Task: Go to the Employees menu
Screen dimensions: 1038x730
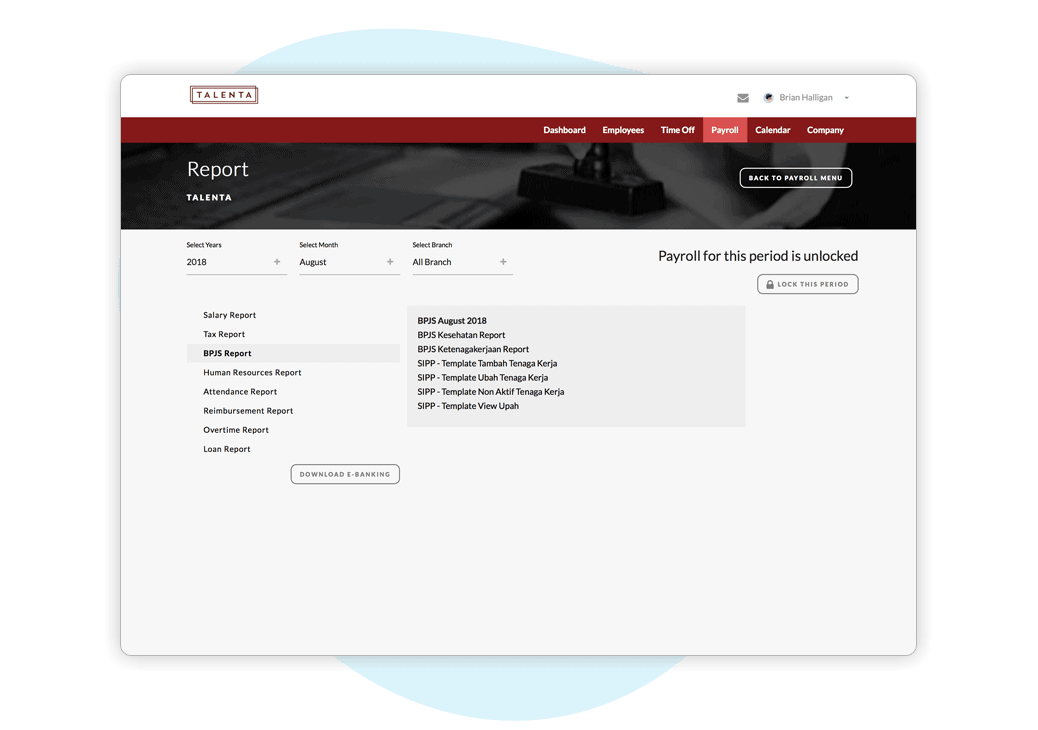Action: click(x=623, y=130)
